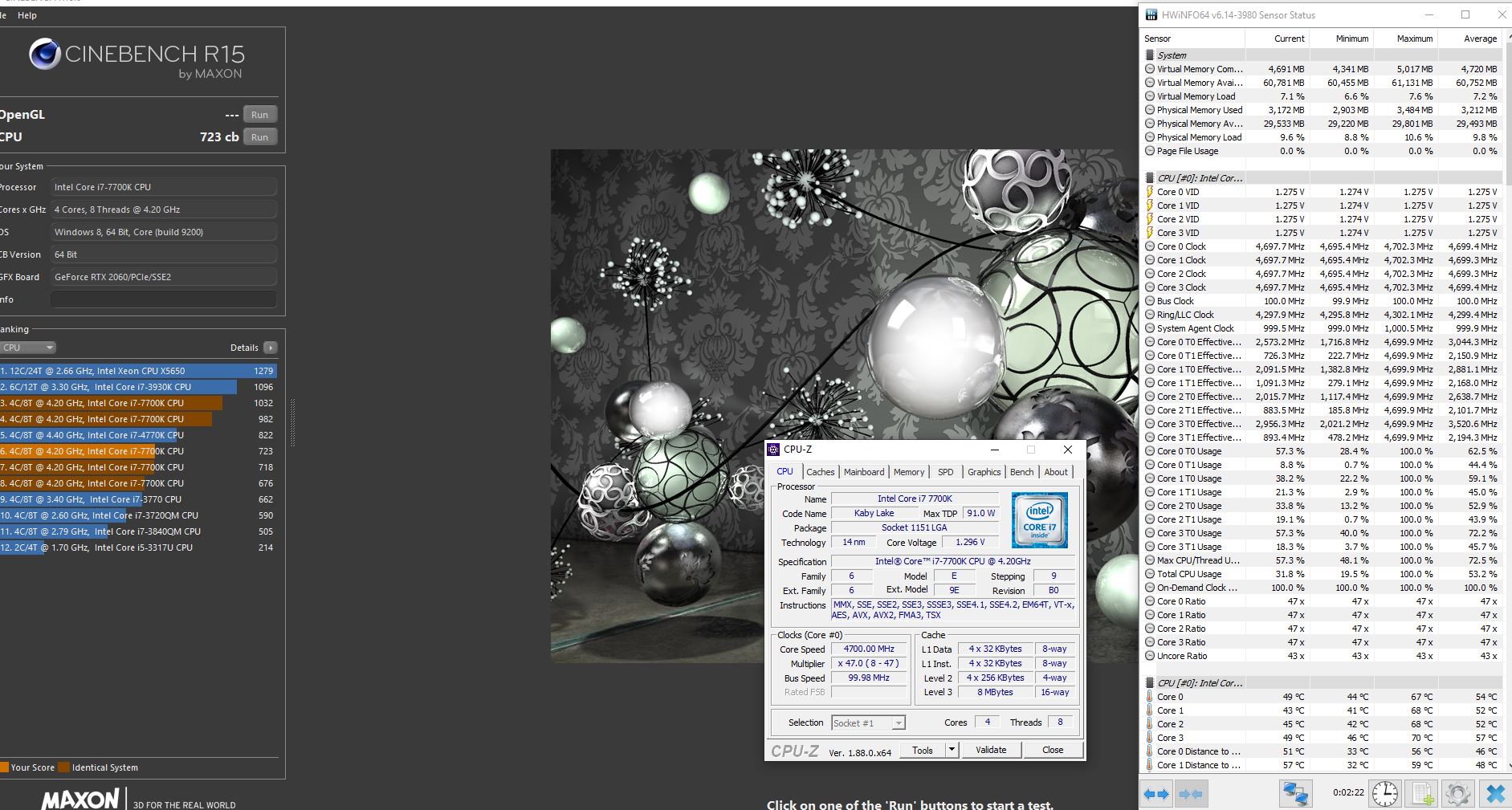Select the SPD tab in CPU-Z
Screen dimensions: 1512x810
[946, 472]
